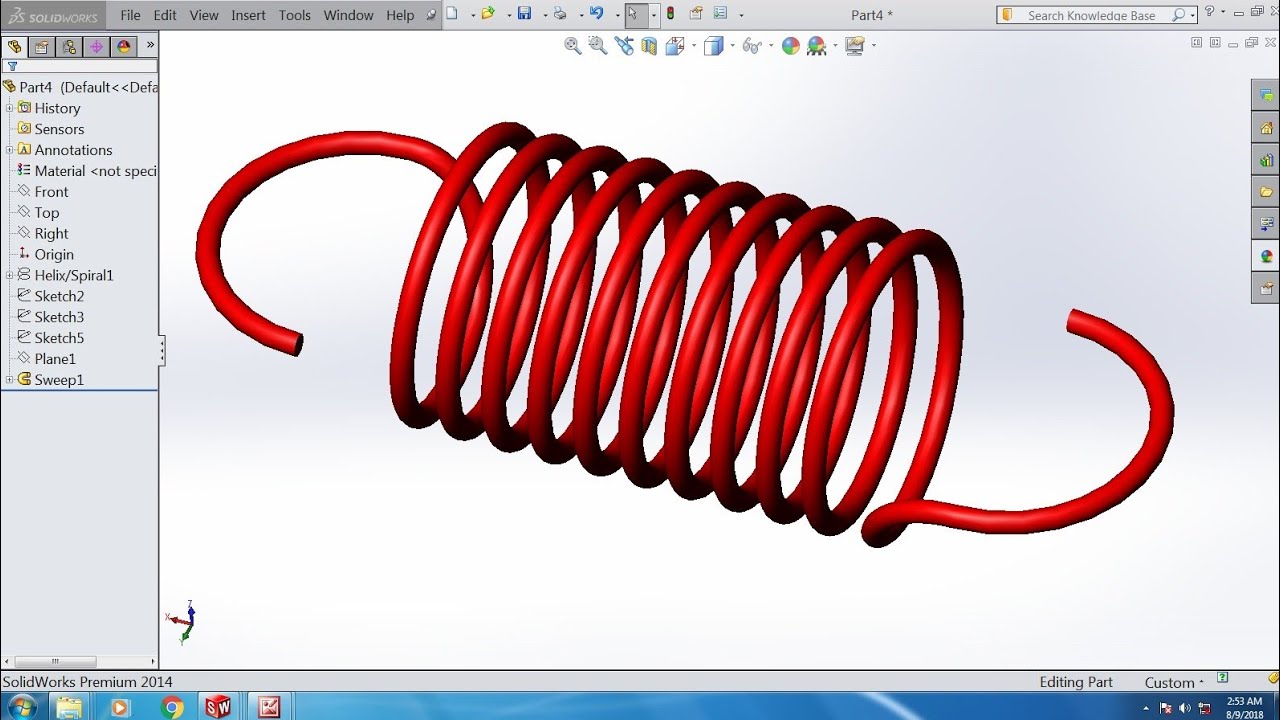The height and width of the screenshot is (720, 1280).
Task: Open the Help menu
Action: click(x=400, y=15)
